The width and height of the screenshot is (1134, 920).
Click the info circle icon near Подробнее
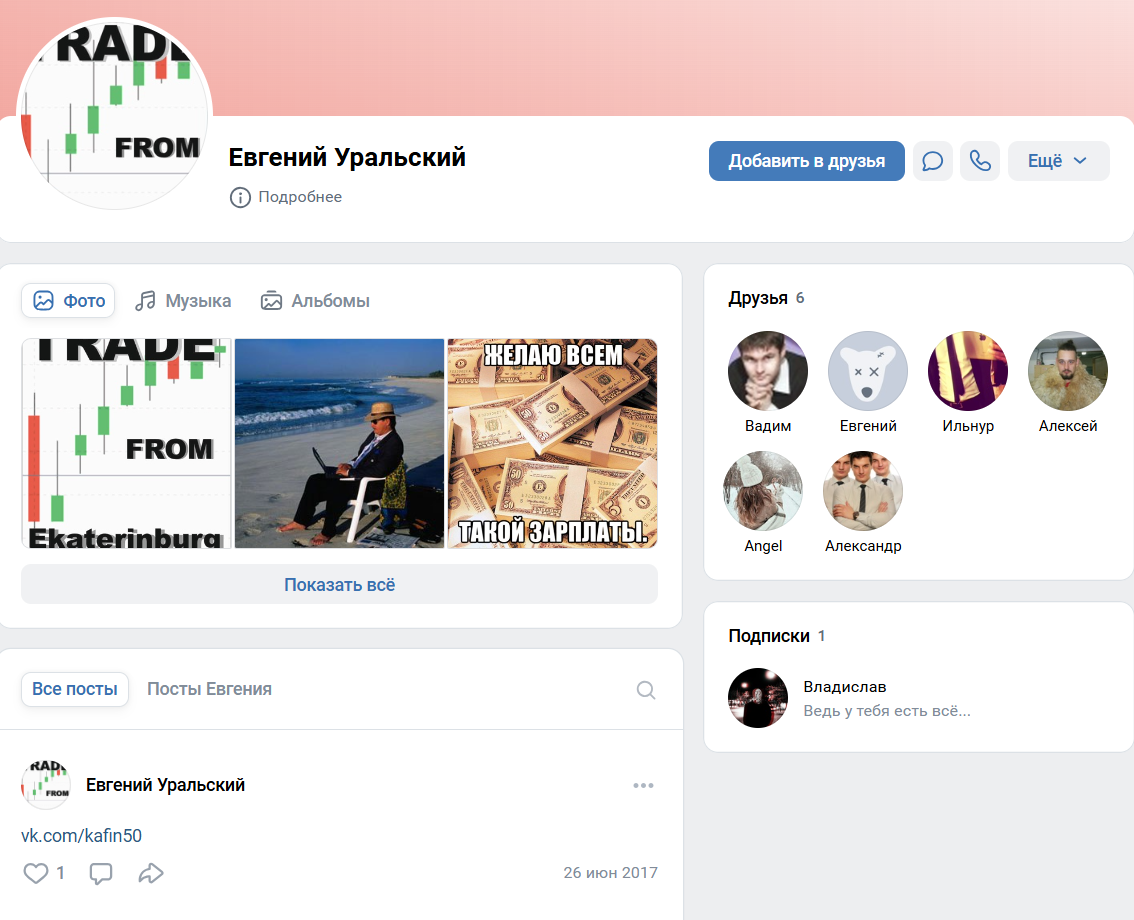point(240,197)
